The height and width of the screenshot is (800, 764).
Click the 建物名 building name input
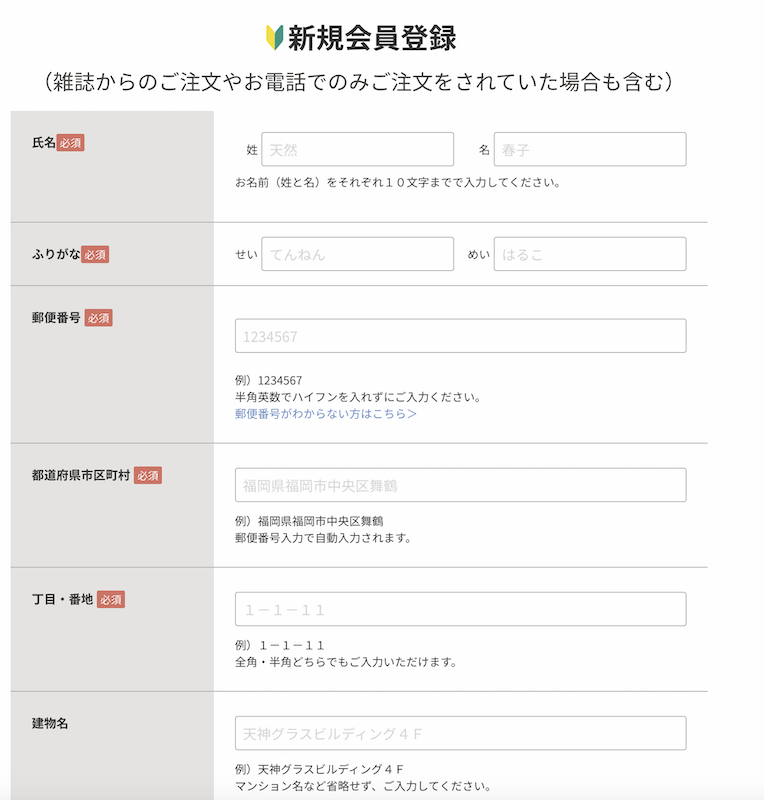(460, 733)
